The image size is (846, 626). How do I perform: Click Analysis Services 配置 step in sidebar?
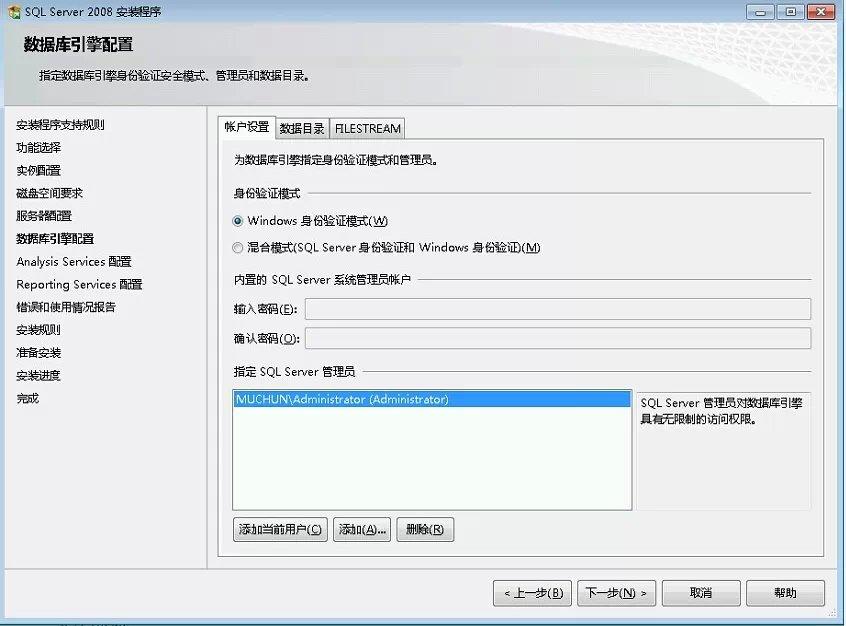click(74, 262)
